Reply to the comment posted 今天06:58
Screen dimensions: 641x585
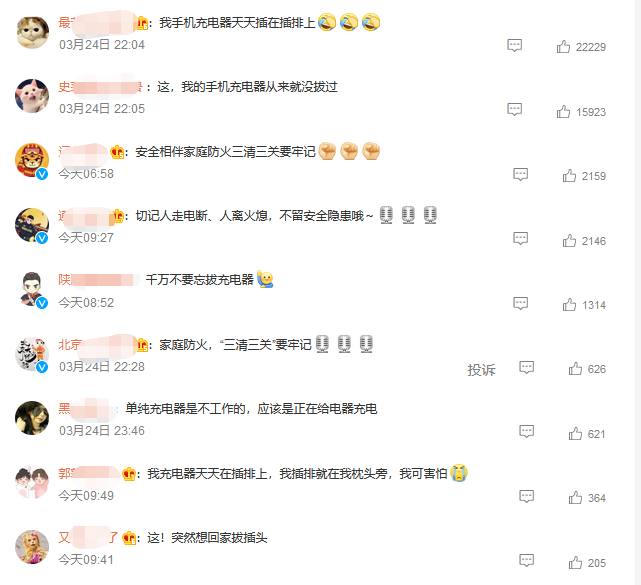click(520, 174)
